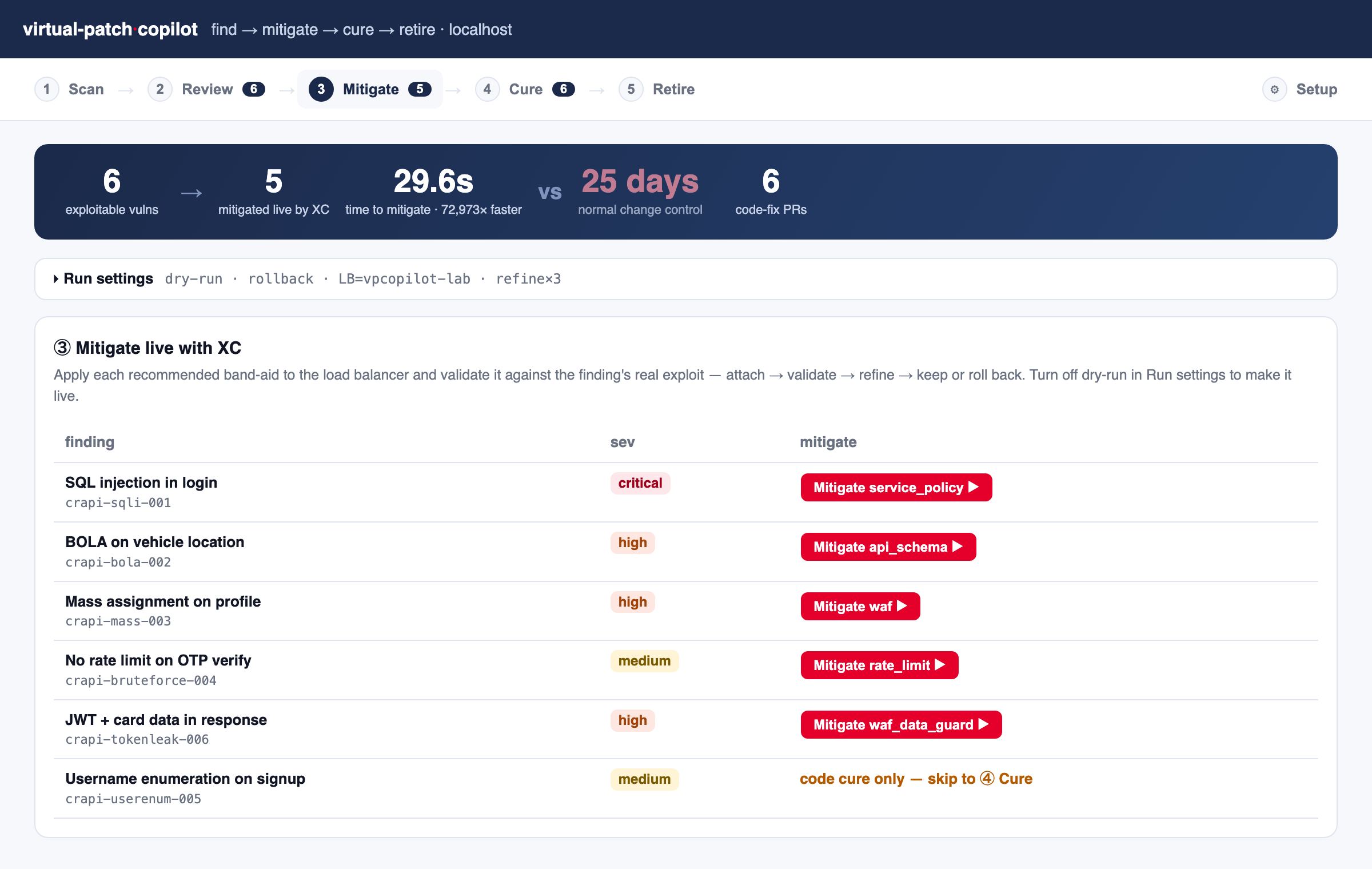Run Mitigate rate_limit for OTP verify
1372x869 pixels.
(879, 665)
